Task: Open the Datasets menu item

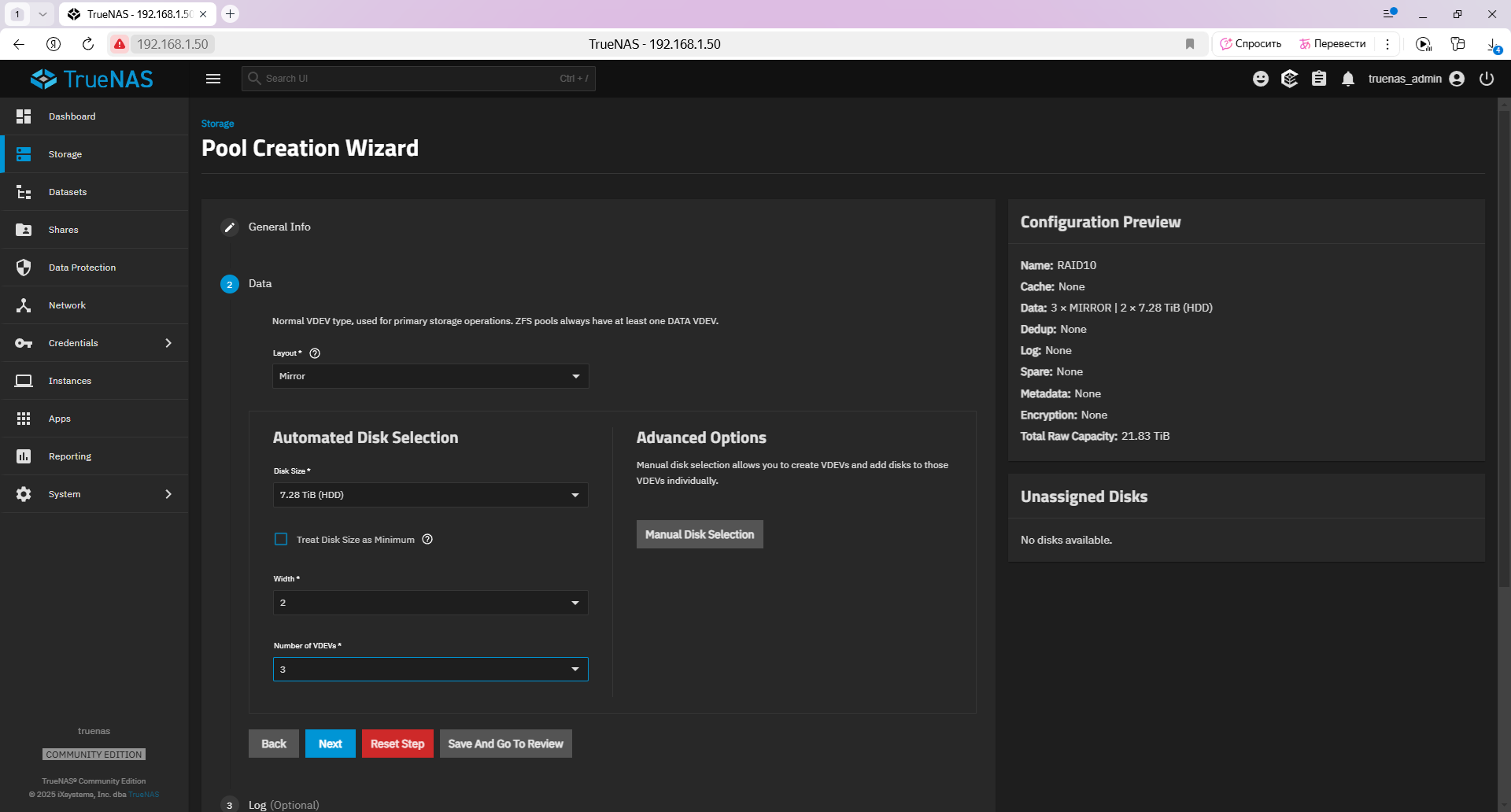Action: click(x=95, y=192)
